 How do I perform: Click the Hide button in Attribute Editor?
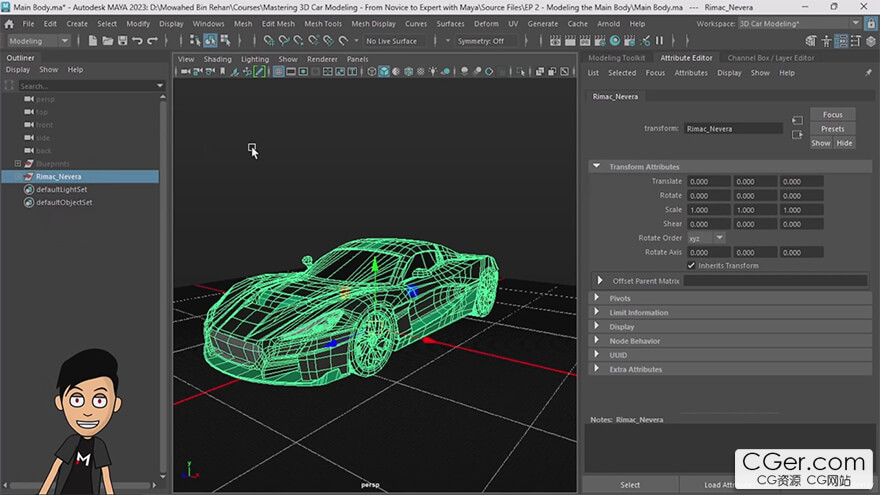tap(844, 143)
